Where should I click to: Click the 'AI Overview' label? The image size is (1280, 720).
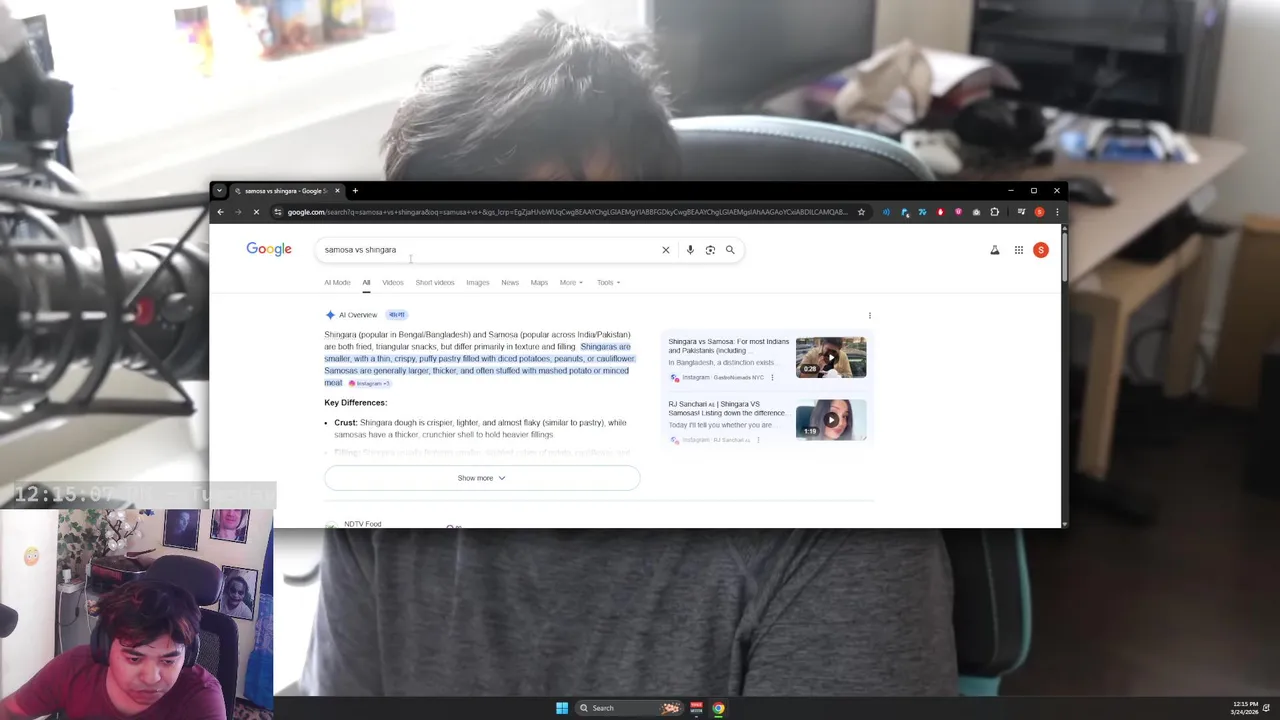(x=358, y=315)
